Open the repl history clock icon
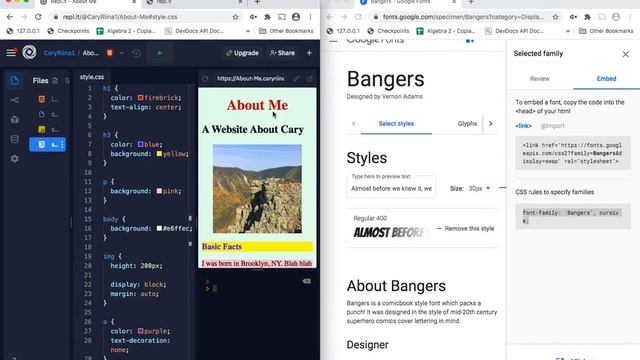Viewport: 640px width, 360px height. click(136, 53)
